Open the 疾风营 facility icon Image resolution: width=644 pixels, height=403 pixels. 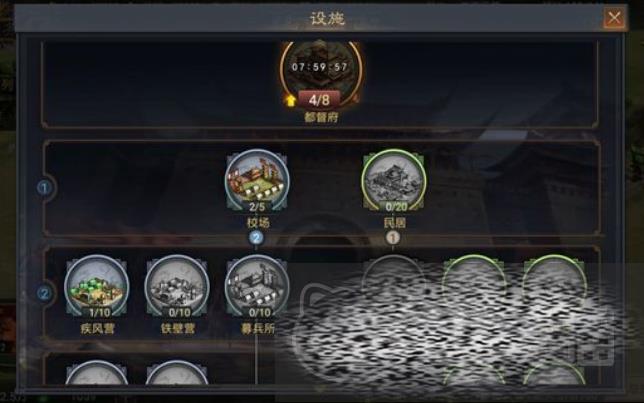(x=97, y=287)
